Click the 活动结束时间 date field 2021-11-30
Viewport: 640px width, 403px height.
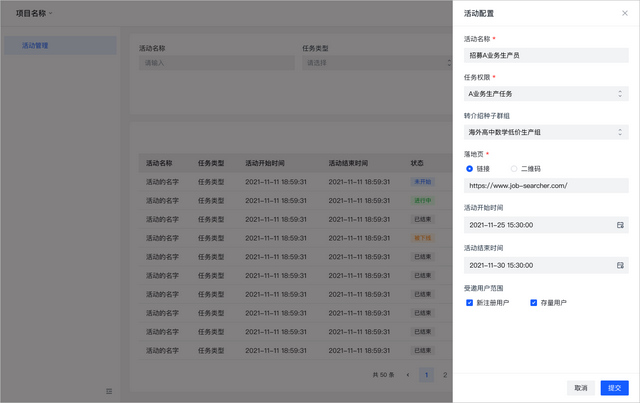click(x=546, y=265)
